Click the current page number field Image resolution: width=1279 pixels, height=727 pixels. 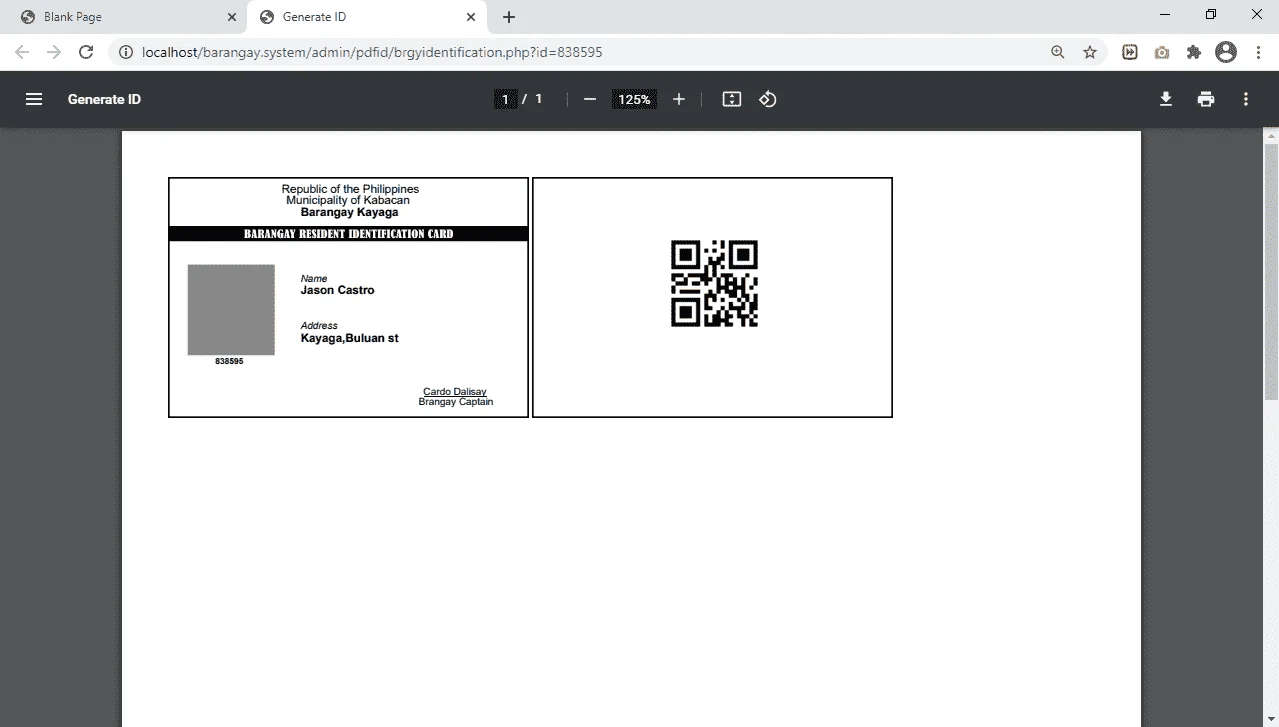[506, 99]
